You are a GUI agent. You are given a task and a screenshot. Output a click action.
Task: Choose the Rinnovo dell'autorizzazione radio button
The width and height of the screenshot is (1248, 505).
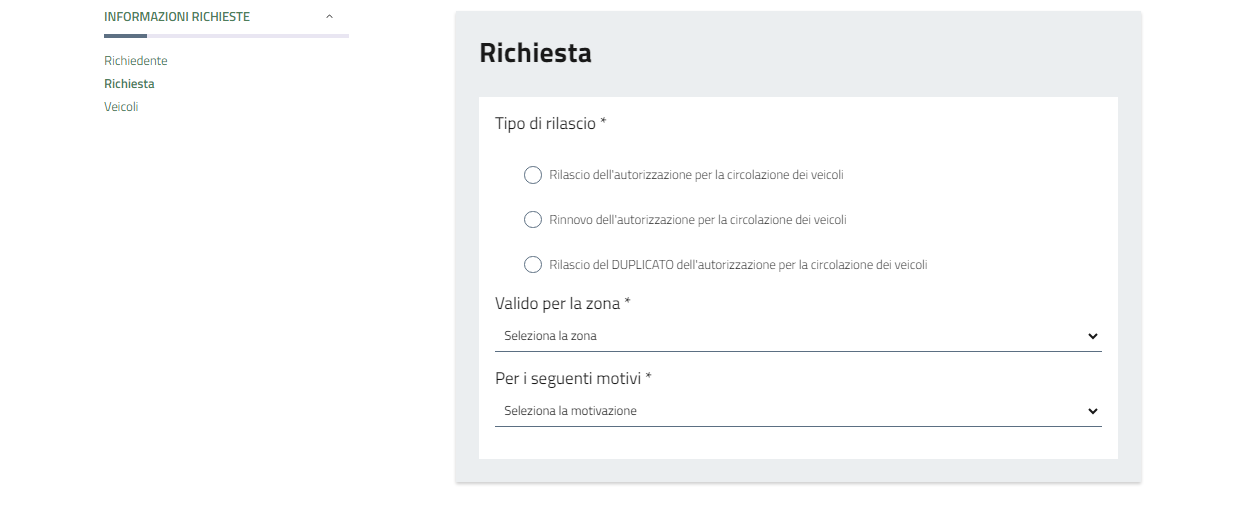coord(533,220)
